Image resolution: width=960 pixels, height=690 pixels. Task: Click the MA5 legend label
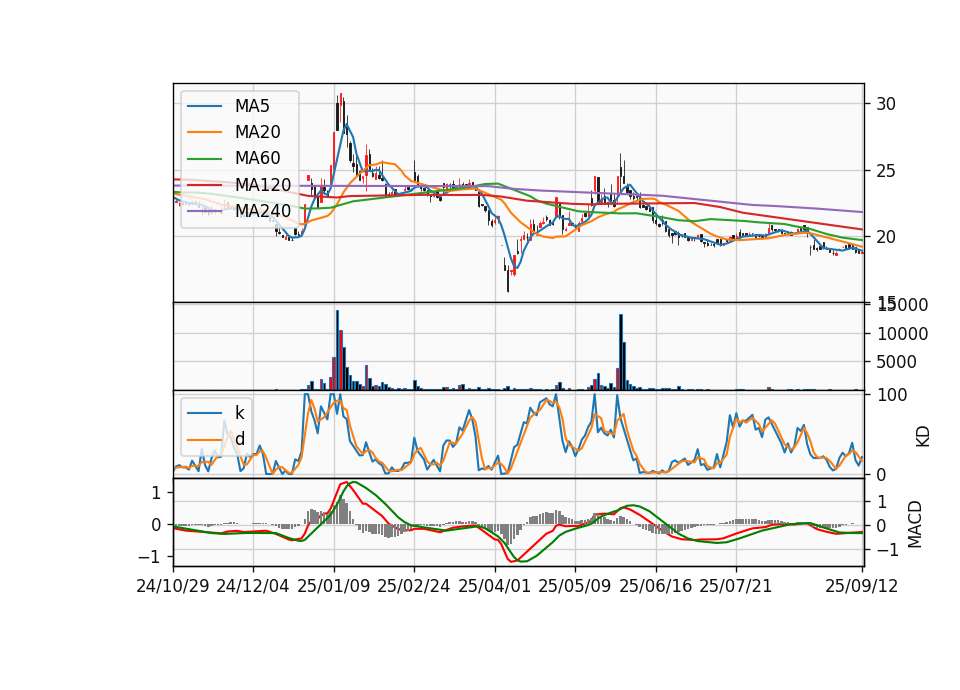pyautogui.click(x=252, y=106)
